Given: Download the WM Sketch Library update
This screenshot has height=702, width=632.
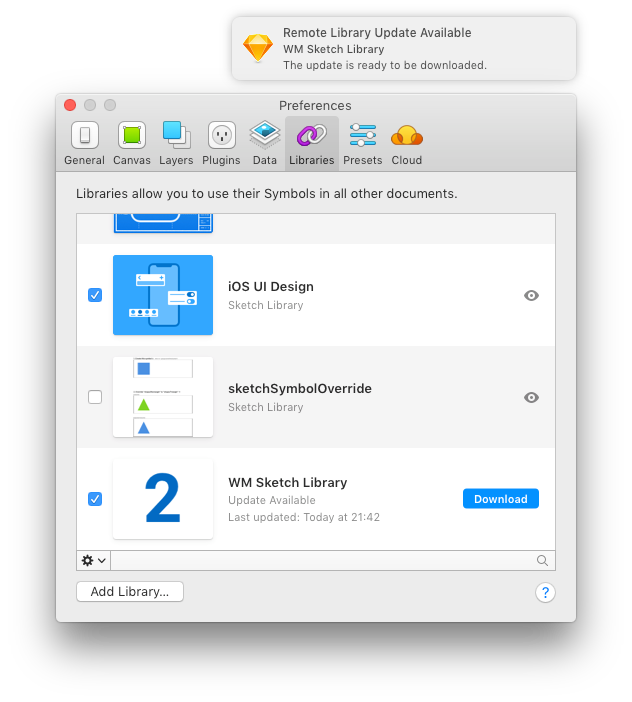Looking at the screenshot, I should [x=501, y=499].
